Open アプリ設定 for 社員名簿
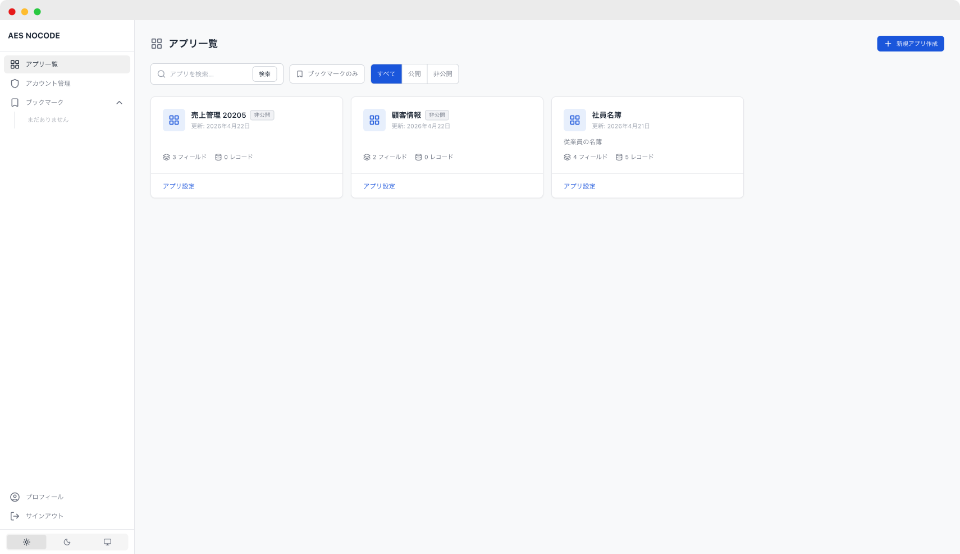 click(579, 186)
